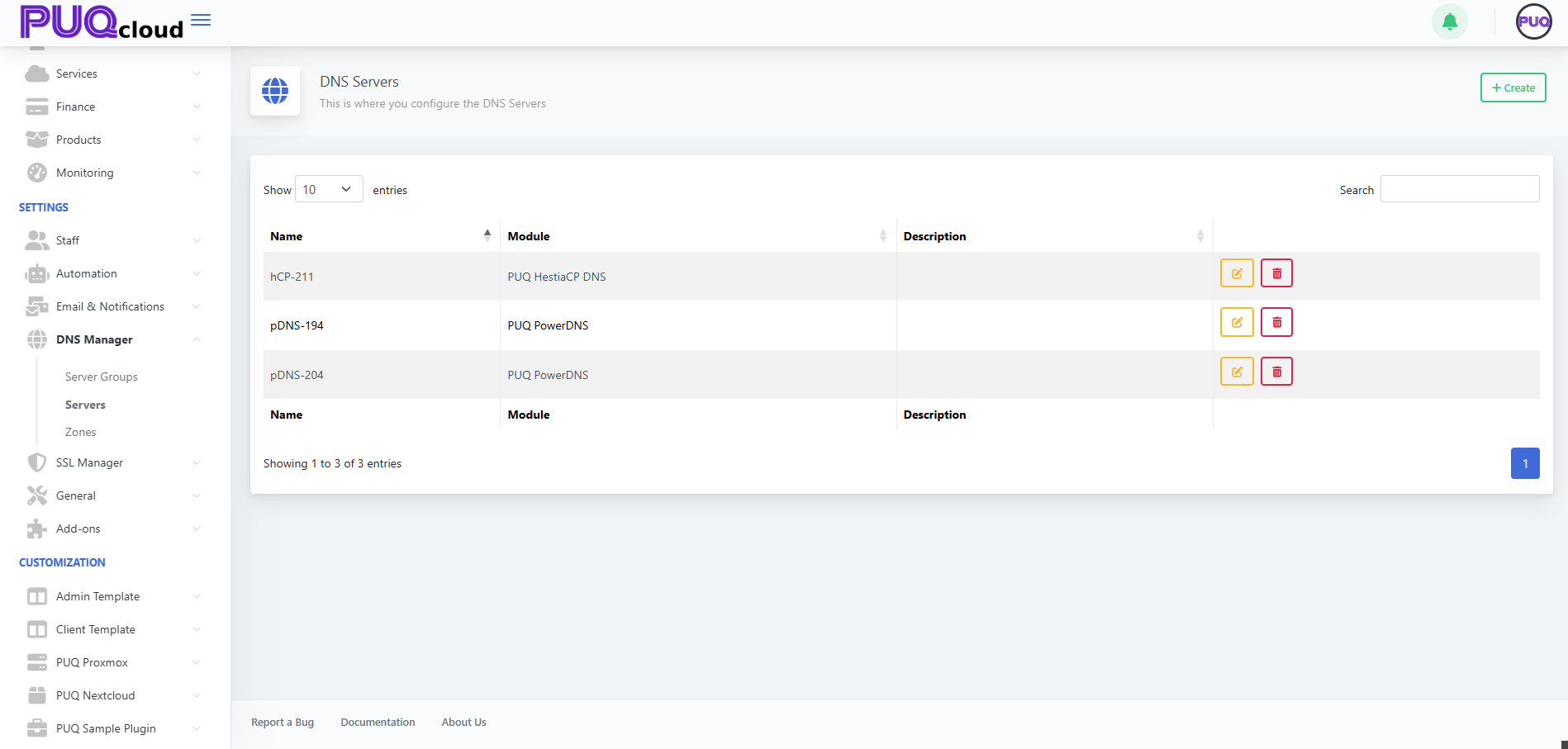The height and width of the screenshot is (749, 1568).
Task: Edit the hCP-211 DNS server
Action: [x=1236, y=273]
